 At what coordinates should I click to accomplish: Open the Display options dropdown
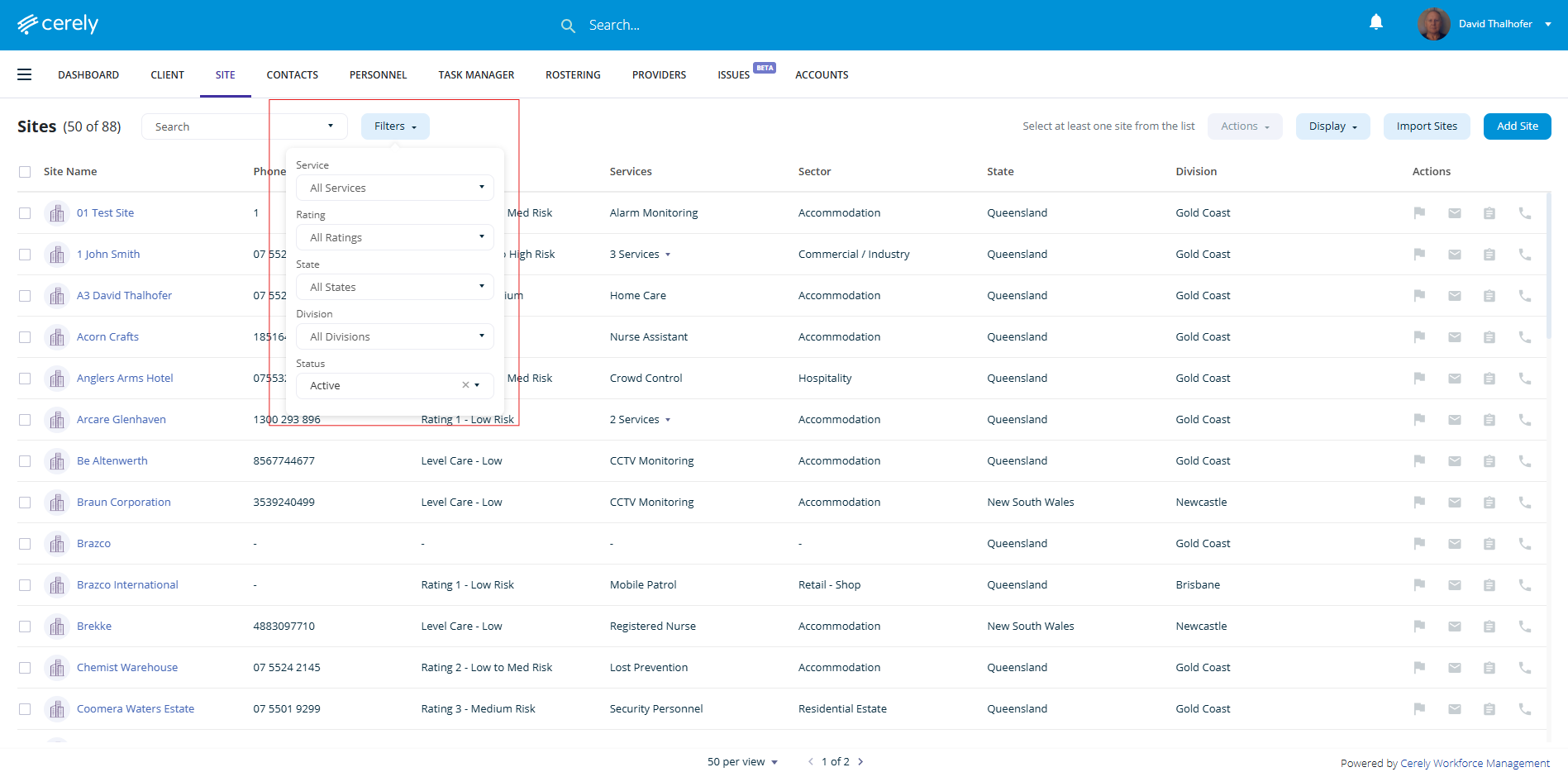point(1332,126)
